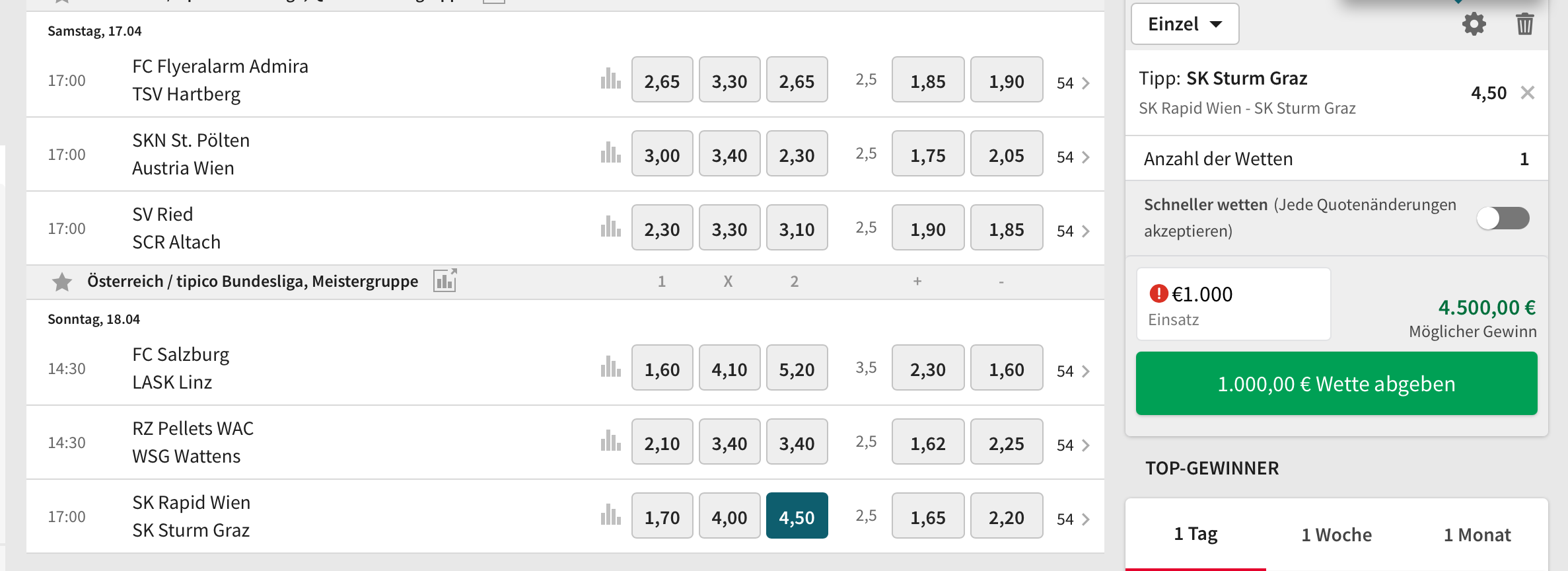
Task: Open statistics icon for SK Rapid Wien match
Action: pyautogui.click(x=611, y=515)
